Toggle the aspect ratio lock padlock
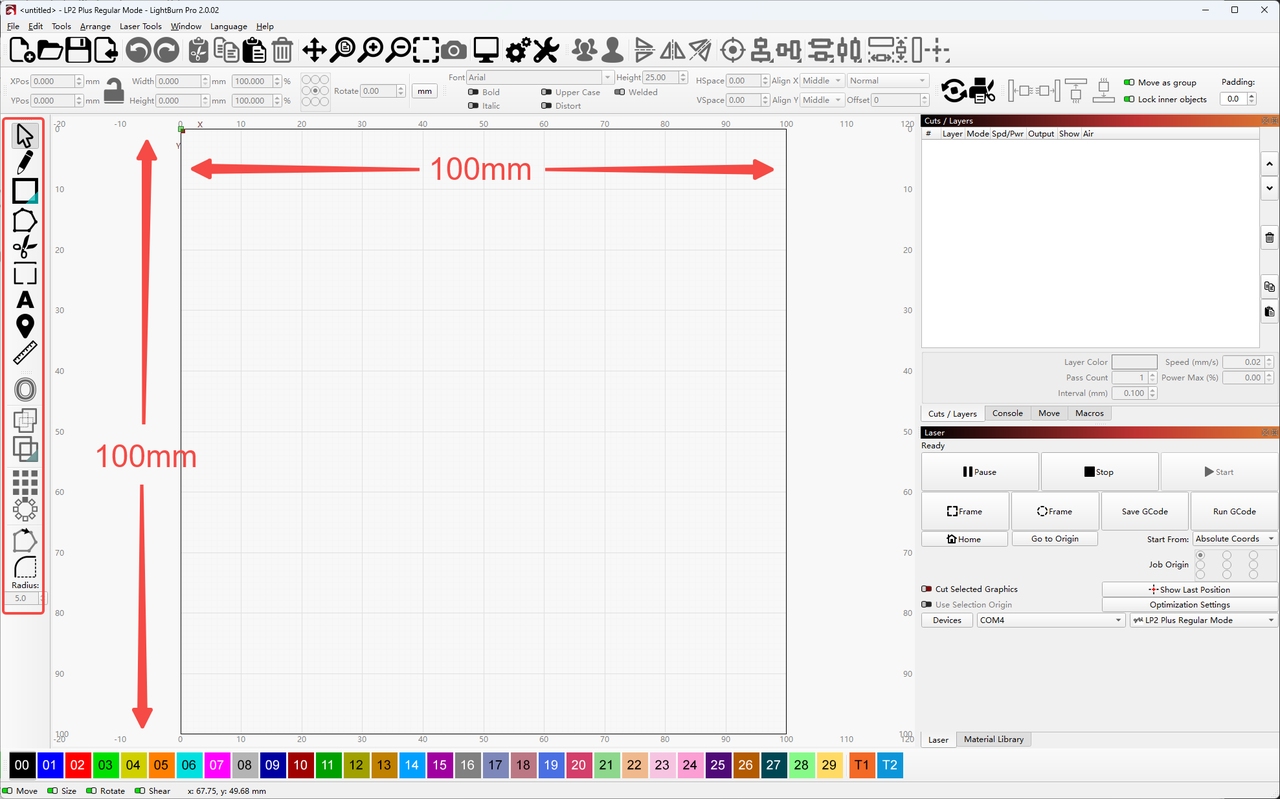The width and height of the screenshot is (1280, 799). 114,90
